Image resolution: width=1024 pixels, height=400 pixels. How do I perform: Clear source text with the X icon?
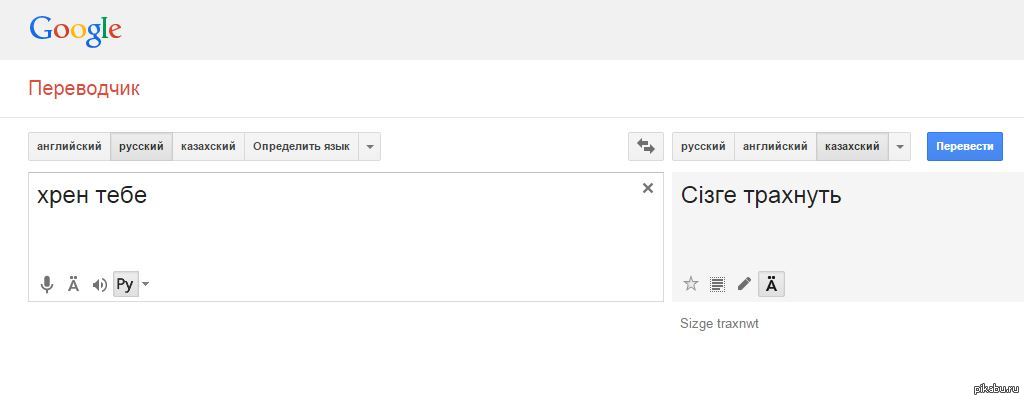click(647, 188)
